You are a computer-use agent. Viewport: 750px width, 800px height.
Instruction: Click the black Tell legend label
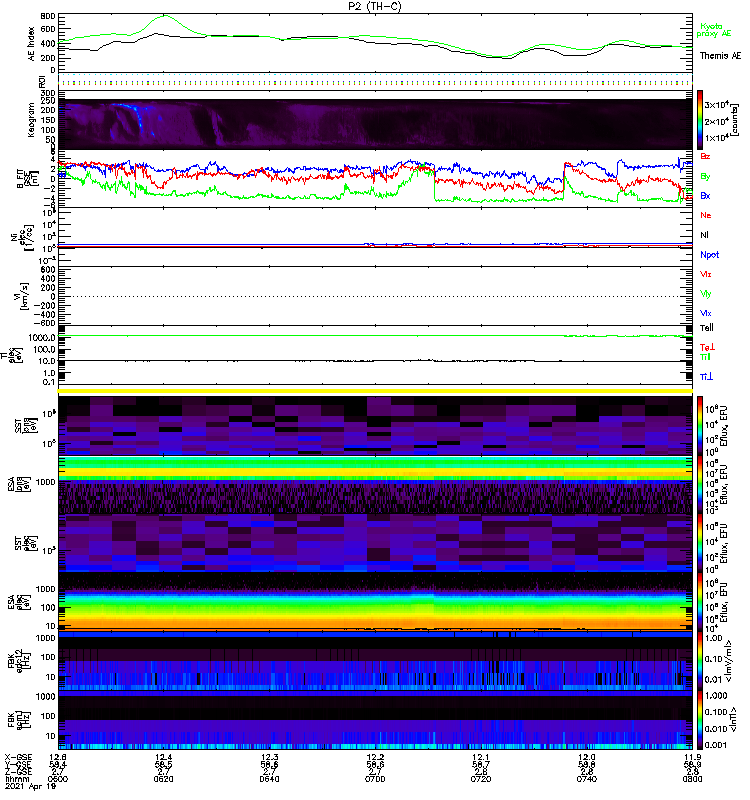tap(707, 328)
